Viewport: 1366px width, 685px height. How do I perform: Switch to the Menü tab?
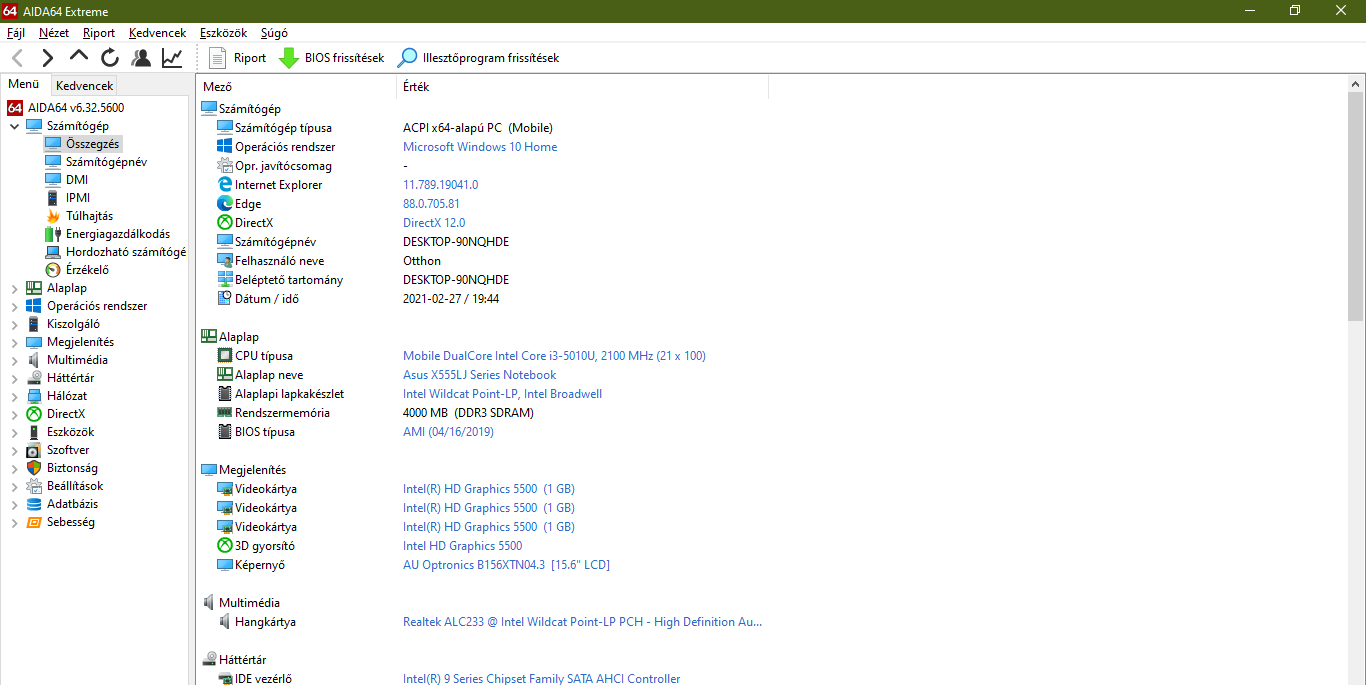(x=24, y=85)
